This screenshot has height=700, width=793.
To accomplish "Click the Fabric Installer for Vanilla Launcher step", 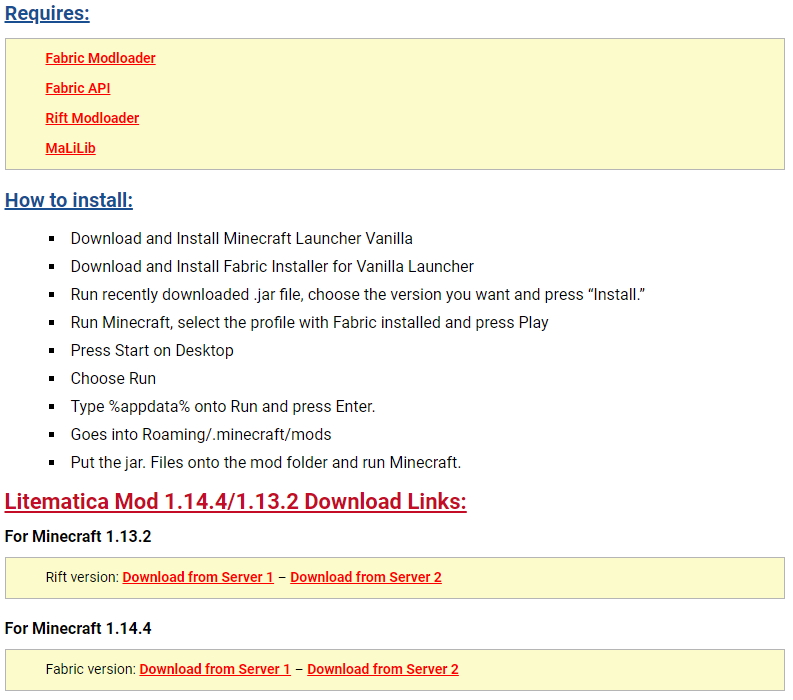I will (x=272, y=266).
